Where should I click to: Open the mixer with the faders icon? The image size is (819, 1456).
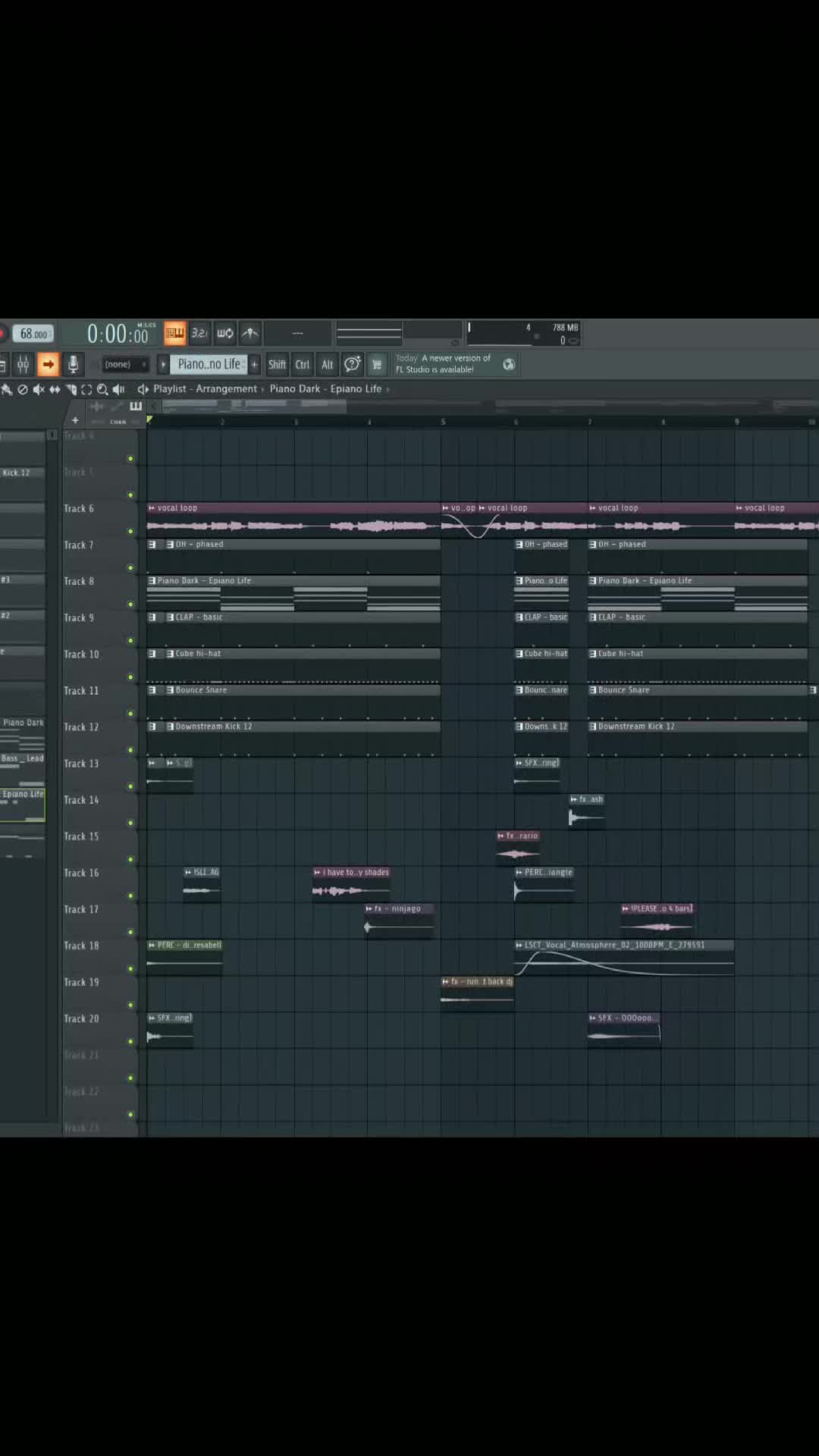point(24,365)
